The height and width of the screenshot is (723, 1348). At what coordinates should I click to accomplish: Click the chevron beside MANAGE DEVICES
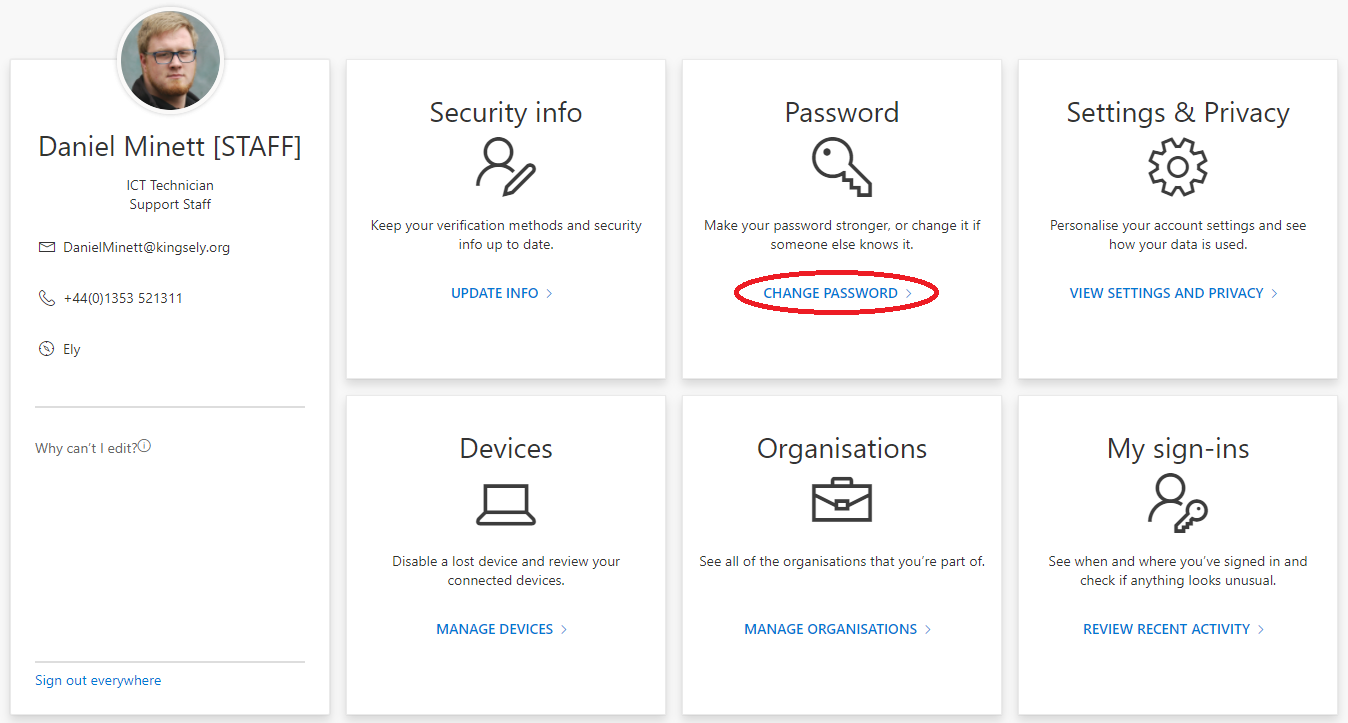click(x=566, y=629)
